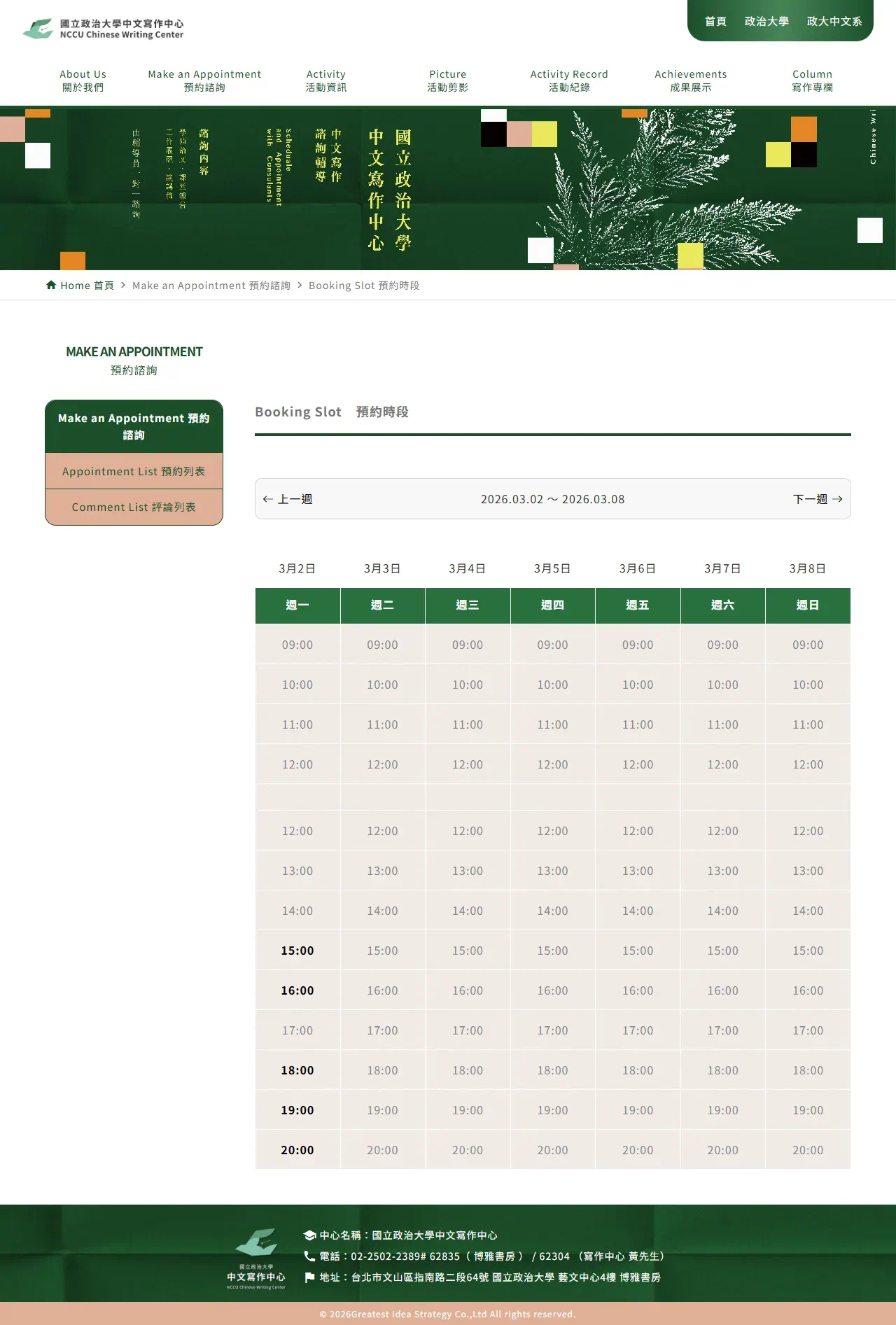Click the 週五 column header
The height and width of the screenshot is (1325, 896).
[638, 605]
